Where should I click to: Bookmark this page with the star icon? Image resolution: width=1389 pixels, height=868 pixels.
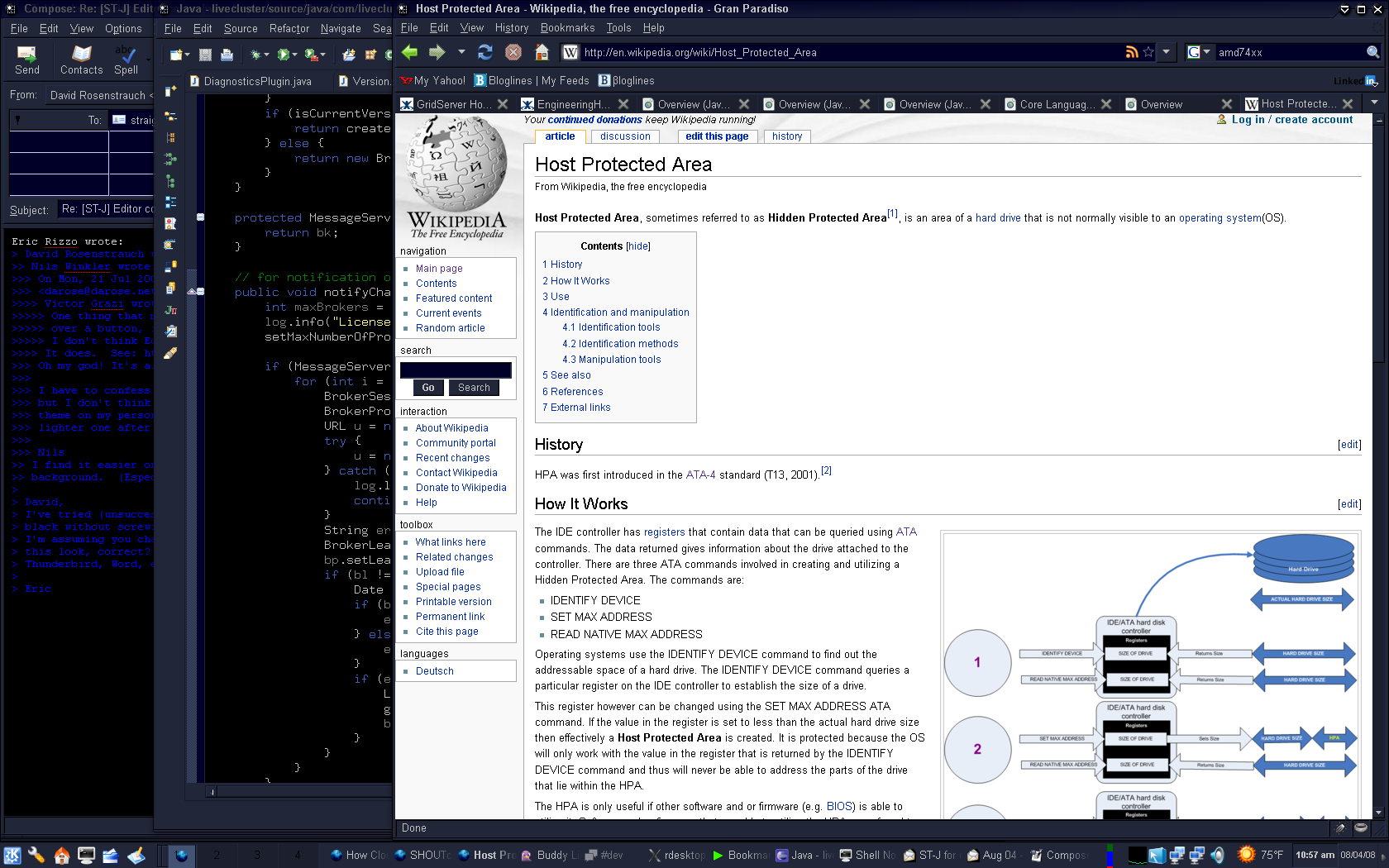[x=1148, y=52]
